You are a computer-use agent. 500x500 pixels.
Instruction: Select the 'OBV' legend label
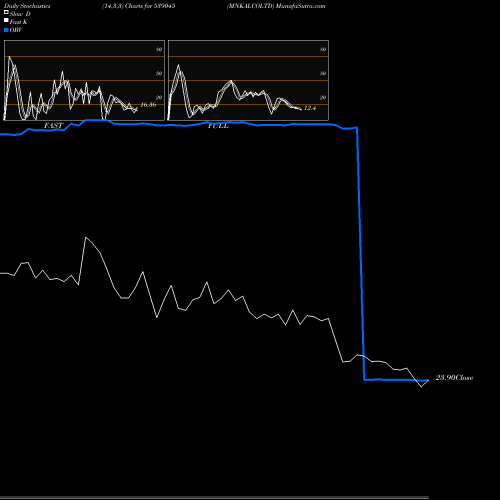pos(16,30)
